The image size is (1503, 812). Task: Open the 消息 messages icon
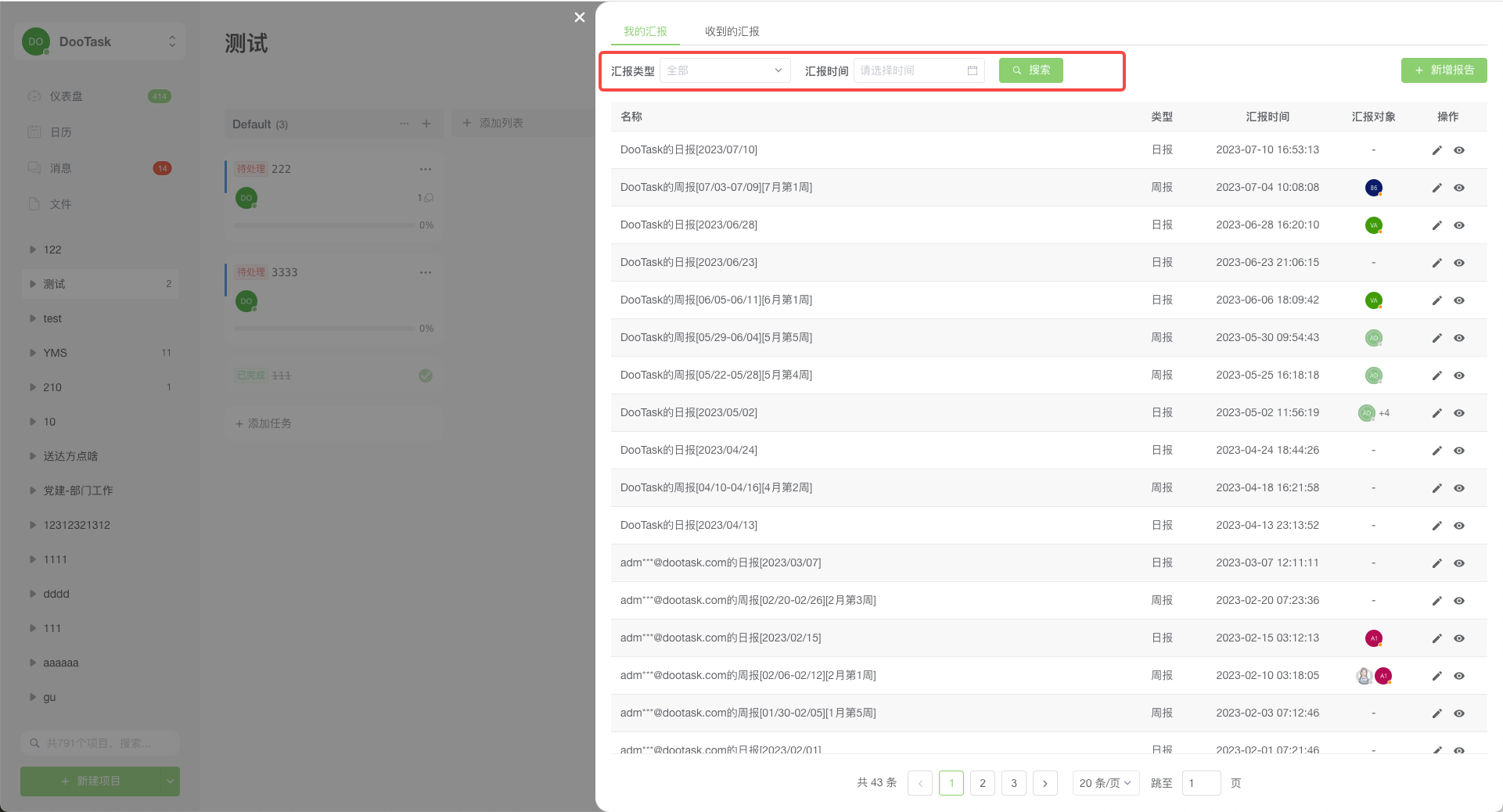point(34,167)
